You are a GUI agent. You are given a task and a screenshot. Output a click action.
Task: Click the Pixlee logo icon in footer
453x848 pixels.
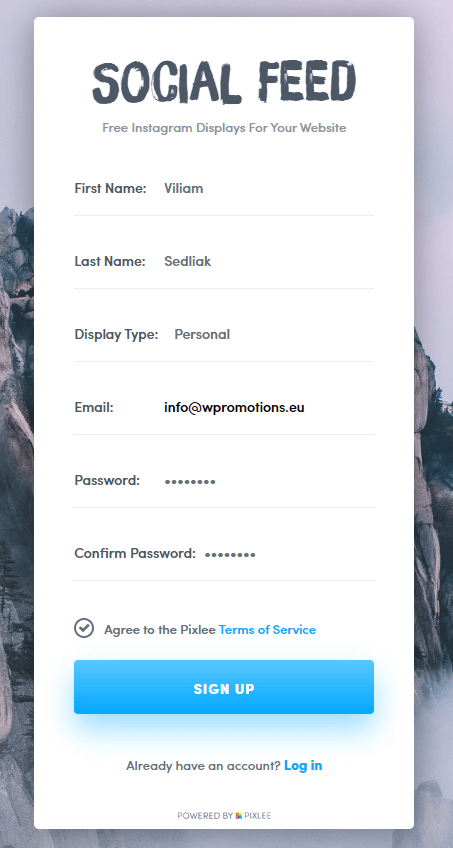click(239, 815)
